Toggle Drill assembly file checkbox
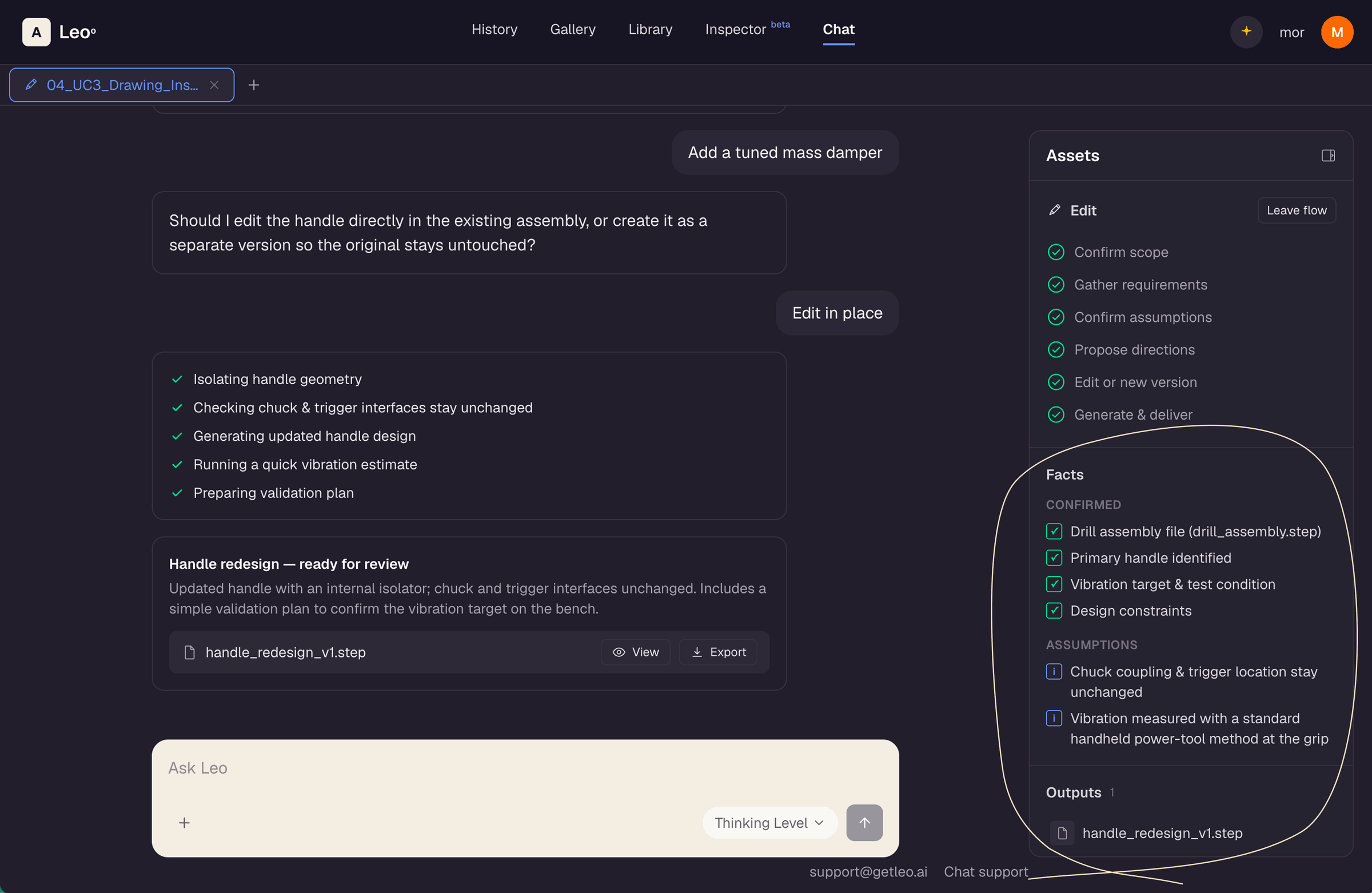Image resolution: width=1372 pixels, height=893 pixels. (1054, 532)
